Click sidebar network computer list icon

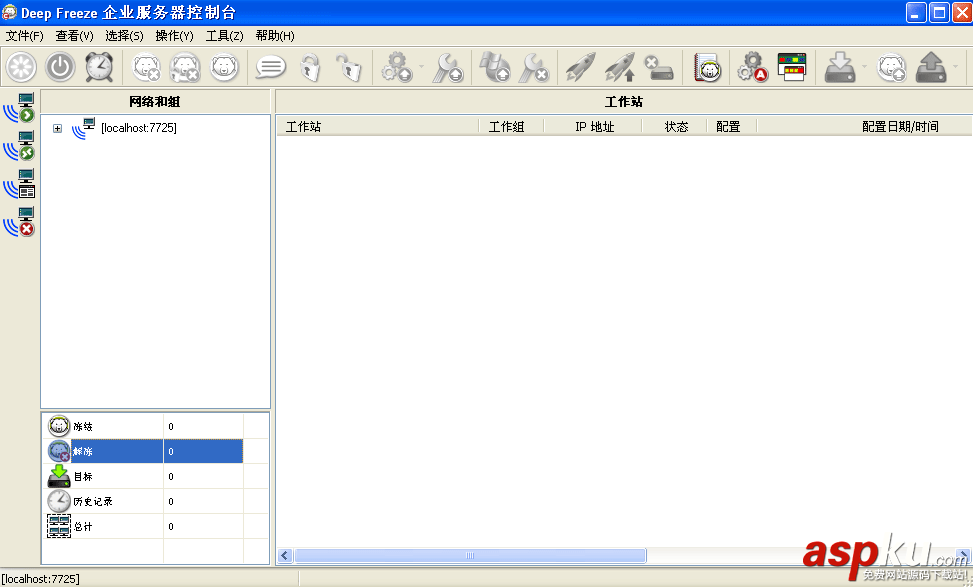19,184
